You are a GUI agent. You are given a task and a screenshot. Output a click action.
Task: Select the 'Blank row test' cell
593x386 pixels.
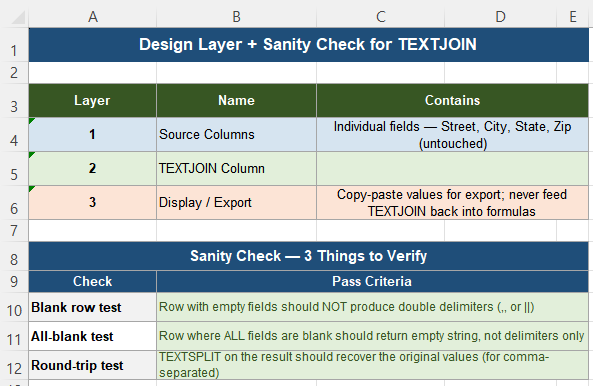(93, 307)
